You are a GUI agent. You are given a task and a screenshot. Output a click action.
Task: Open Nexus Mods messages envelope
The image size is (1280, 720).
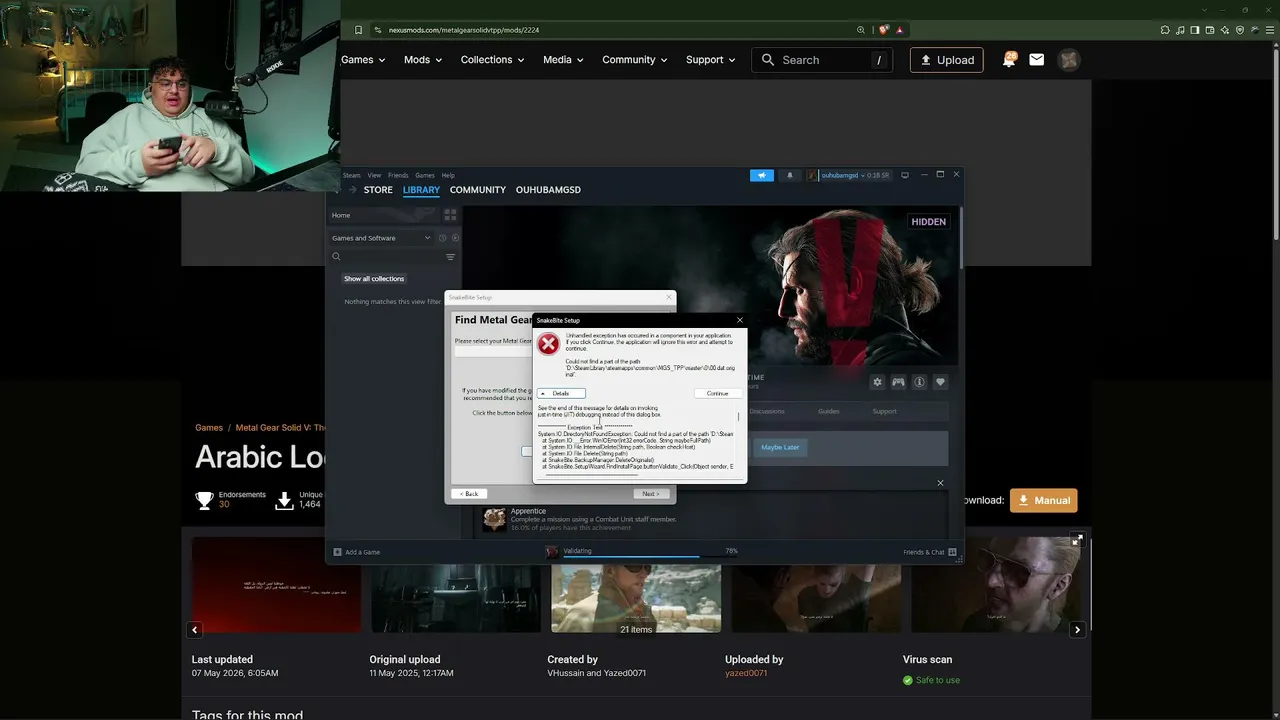click(1037, 60)
